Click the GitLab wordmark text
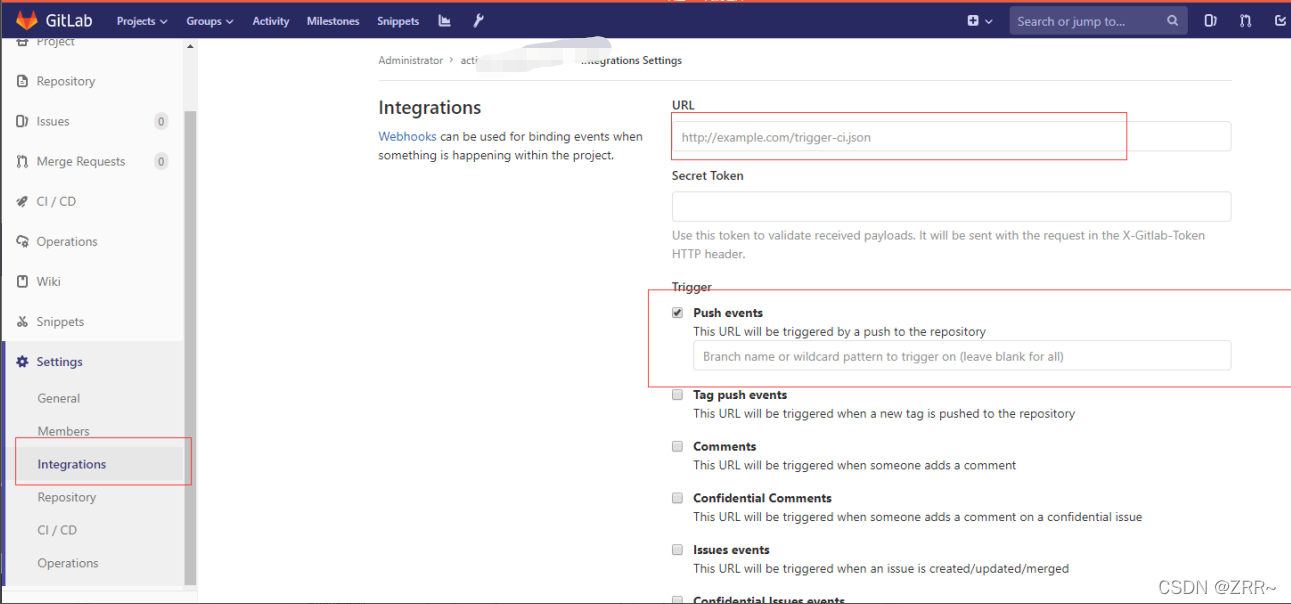 tap(69, 21)
